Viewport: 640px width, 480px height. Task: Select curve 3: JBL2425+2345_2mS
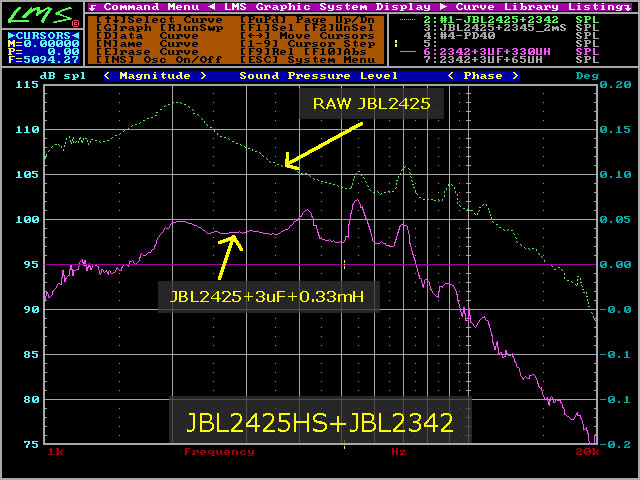(x=495, y=27)
